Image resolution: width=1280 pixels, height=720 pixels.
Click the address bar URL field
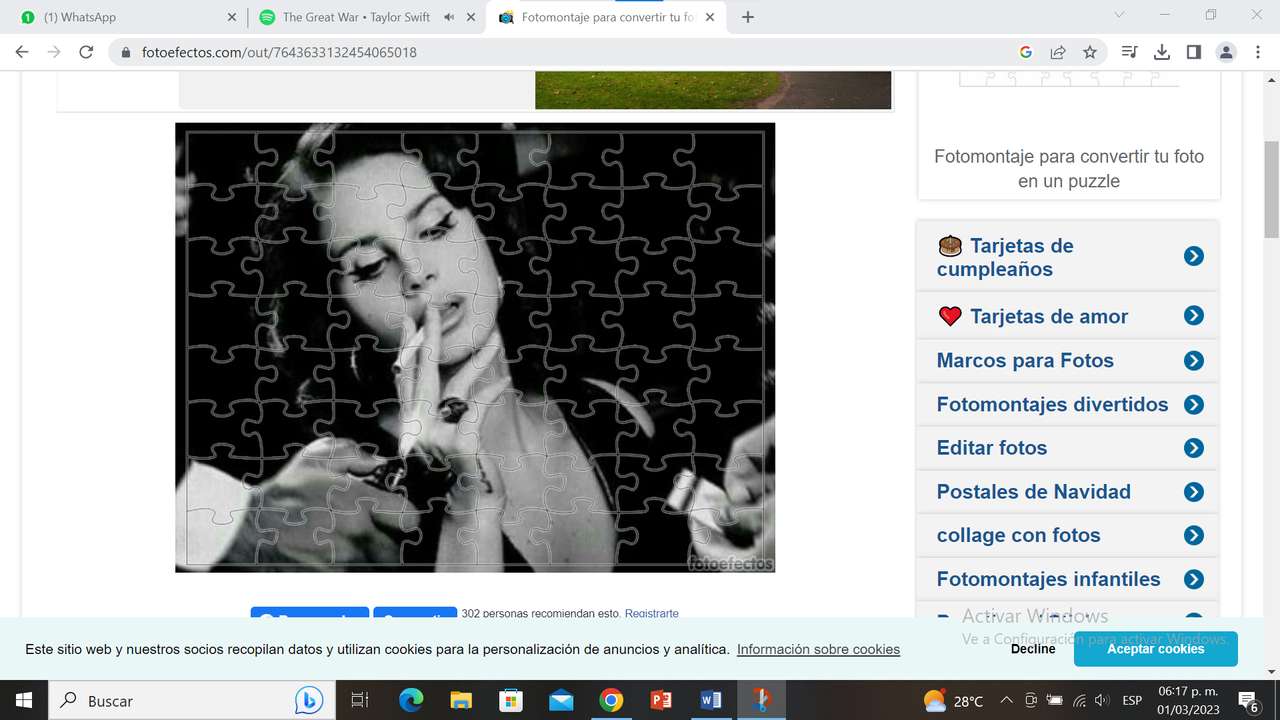560,52
